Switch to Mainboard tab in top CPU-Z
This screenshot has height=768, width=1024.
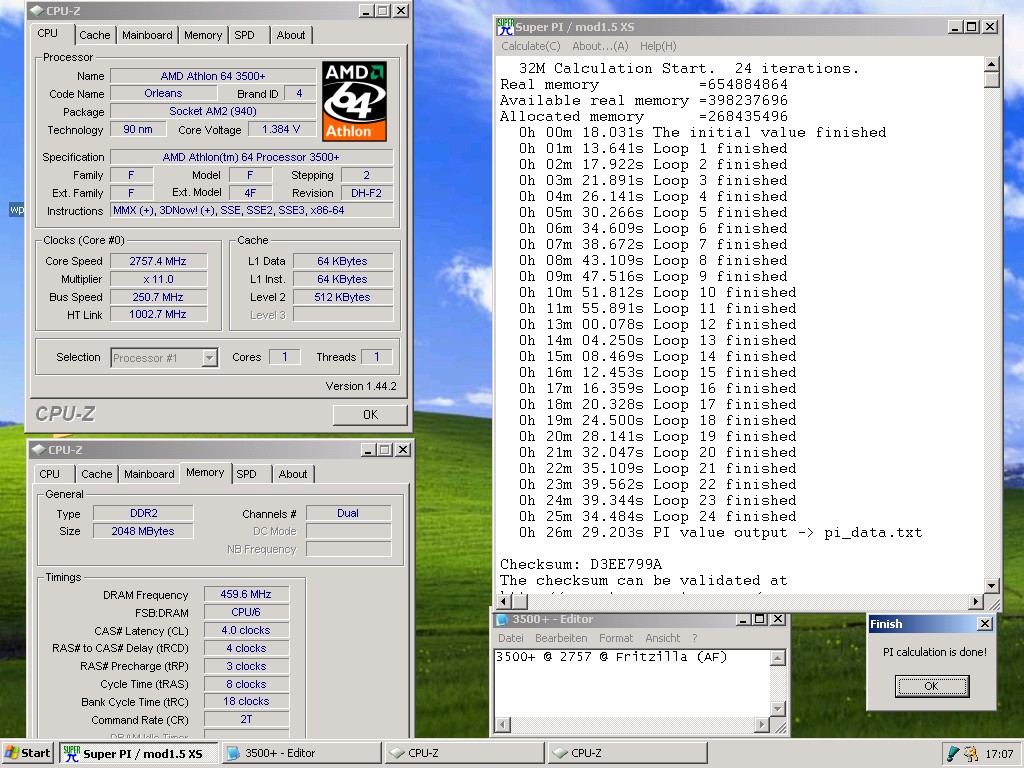pos(147,35)
